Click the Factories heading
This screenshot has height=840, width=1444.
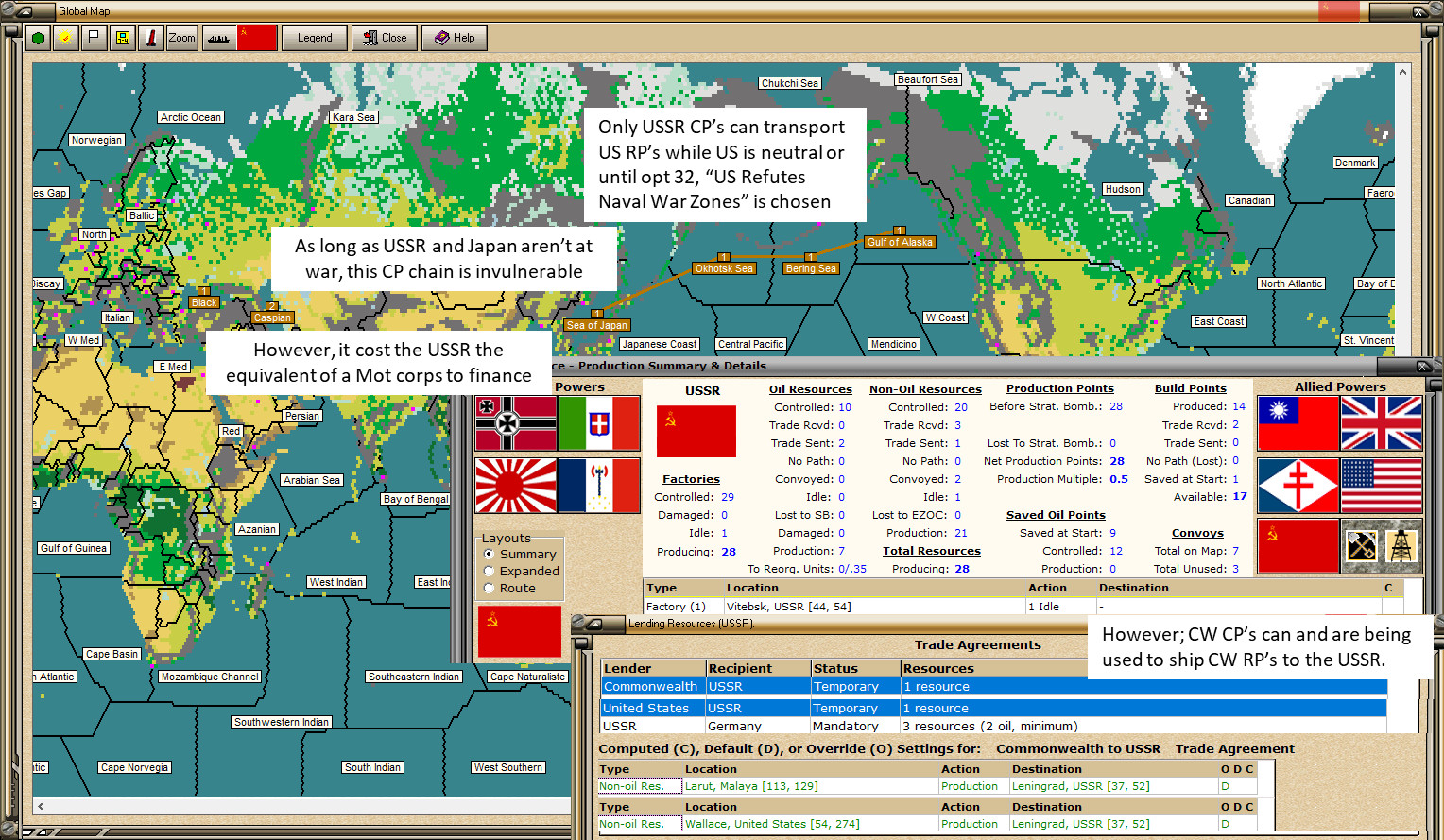point(691,479)
